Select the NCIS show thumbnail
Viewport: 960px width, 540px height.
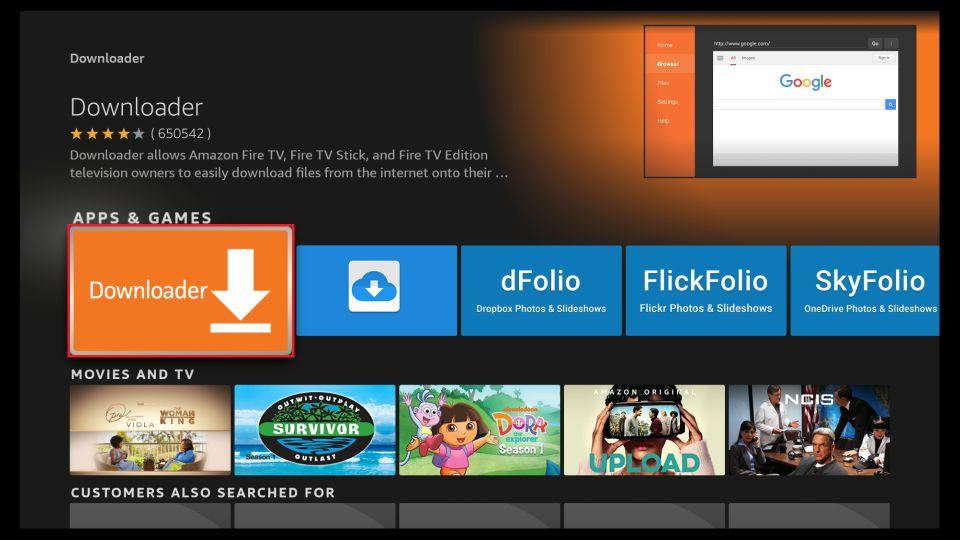809,430
